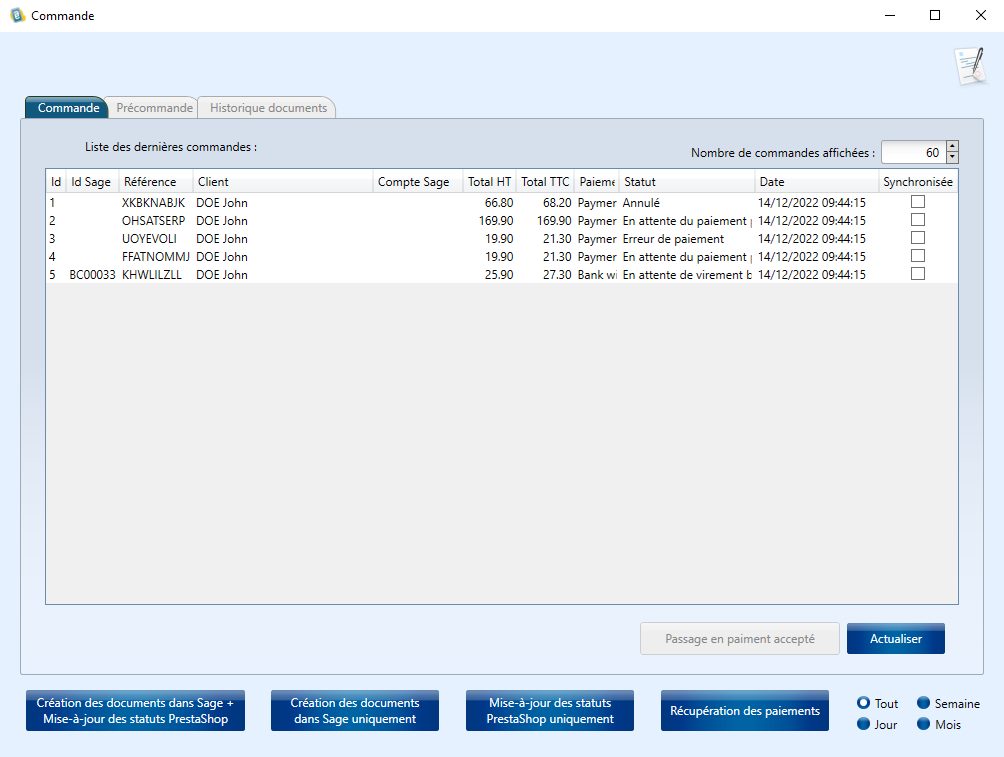Check the Synchronisée box for order BC00033

[x=917, y=272]
